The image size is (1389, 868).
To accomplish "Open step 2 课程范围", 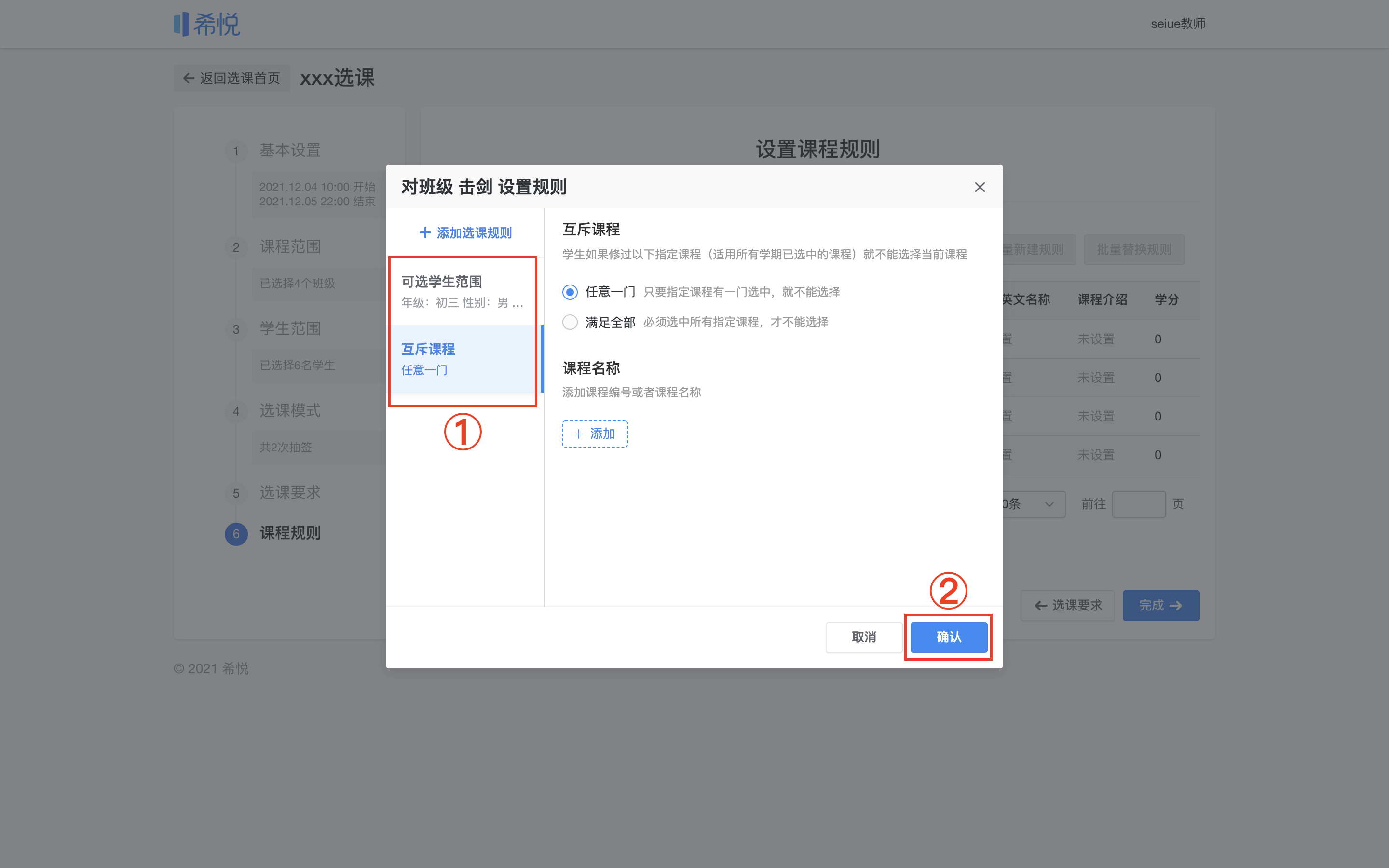I will tap(290, 247).
